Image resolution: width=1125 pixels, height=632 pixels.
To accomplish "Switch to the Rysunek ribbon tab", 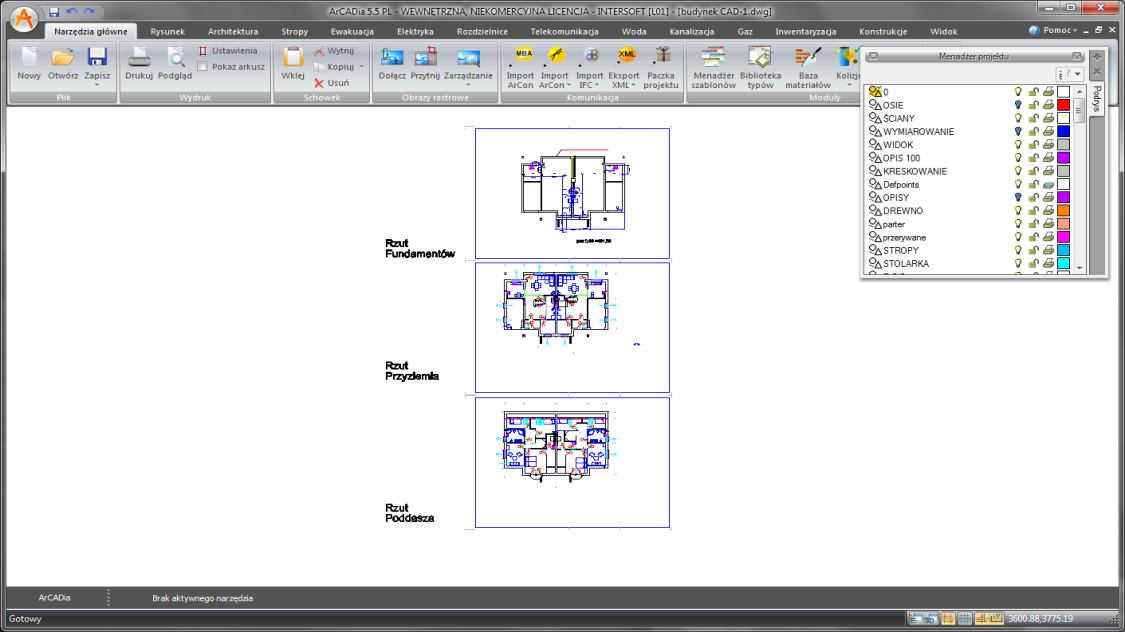I will pyautogui.click(x=167, y=32).
